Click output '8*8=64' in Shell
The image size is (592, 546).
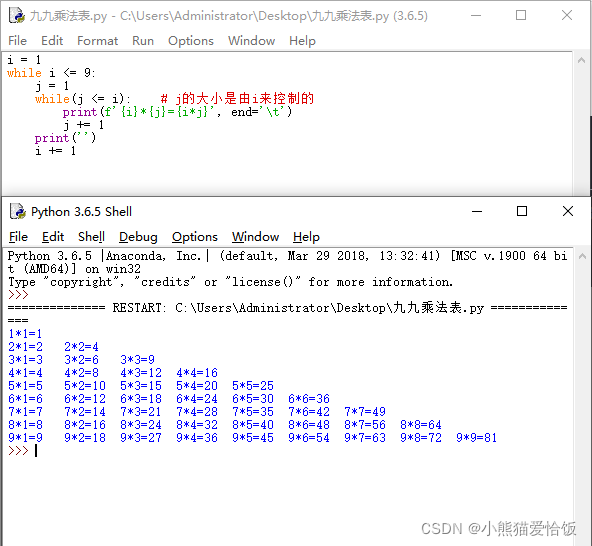(x=421, y=425)
